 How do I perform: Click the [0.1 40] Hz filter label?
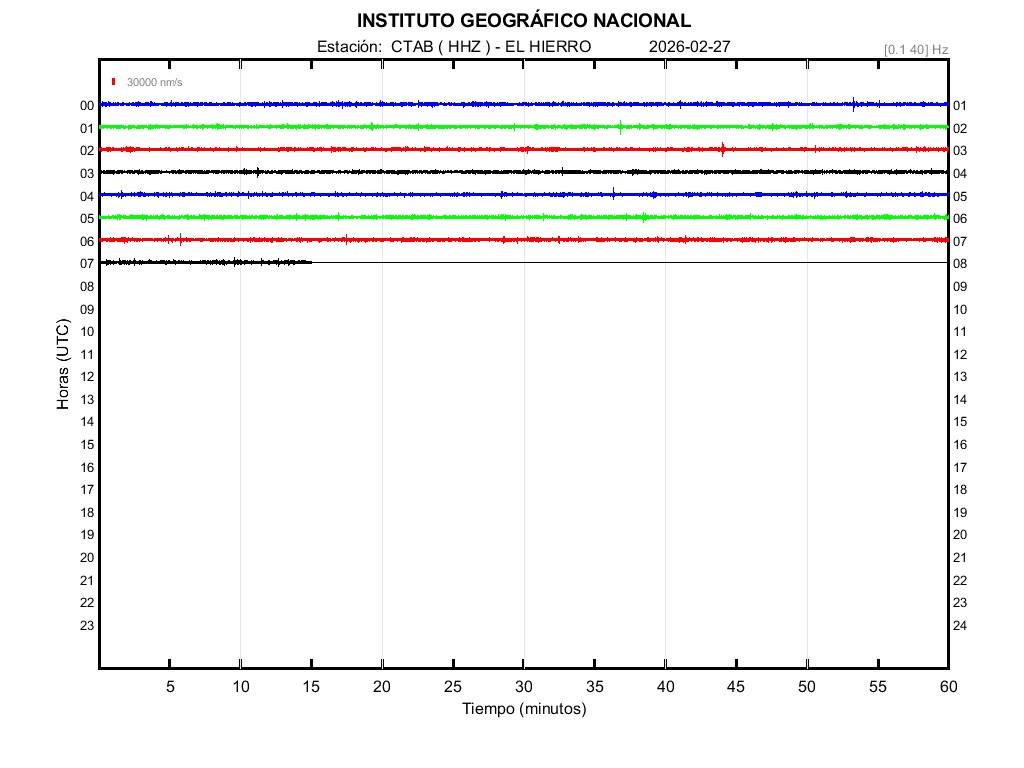coord(916,49)
